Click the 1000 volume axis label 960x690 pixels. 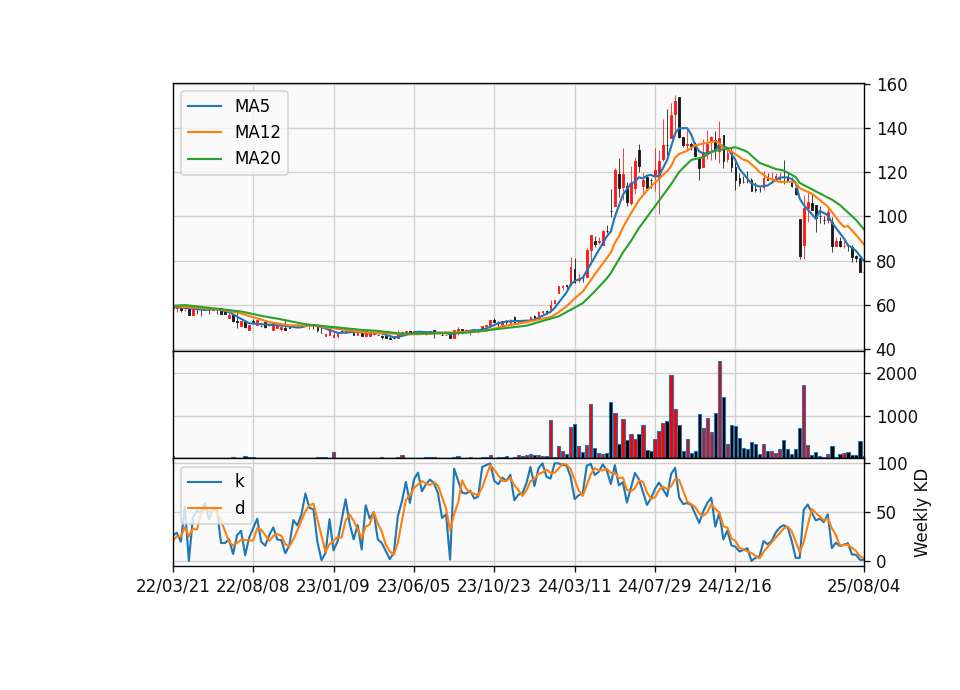pyautogui.click(x=896, y=417)
